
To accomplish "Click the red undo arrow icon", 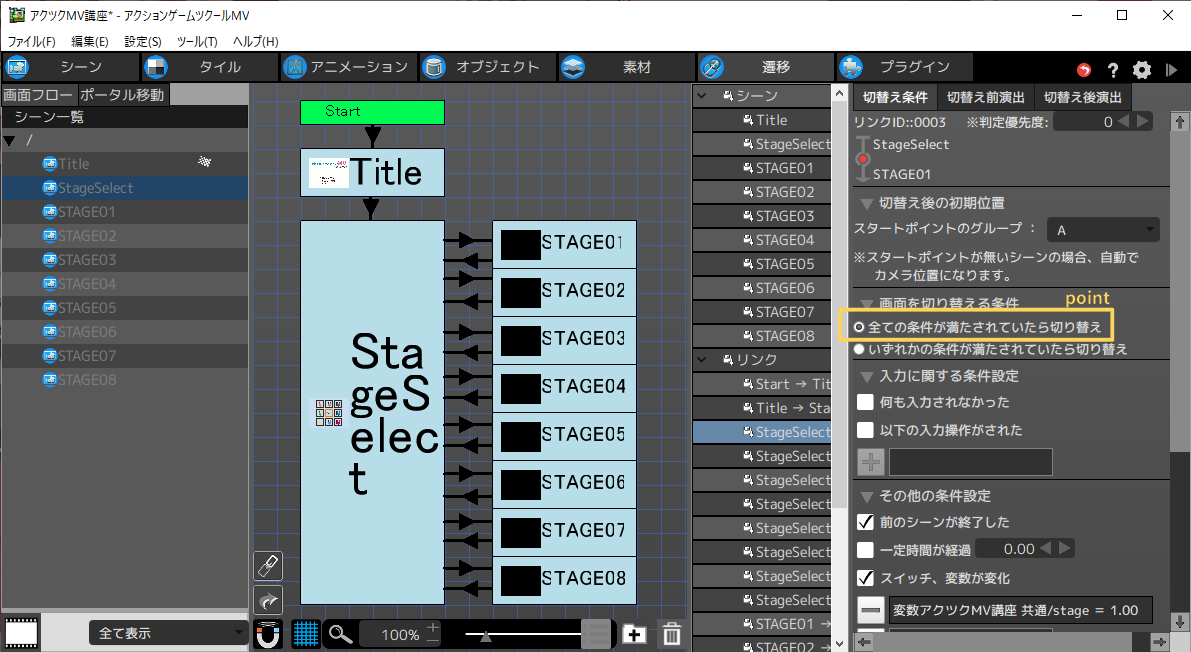I will tap(1084, 69).
